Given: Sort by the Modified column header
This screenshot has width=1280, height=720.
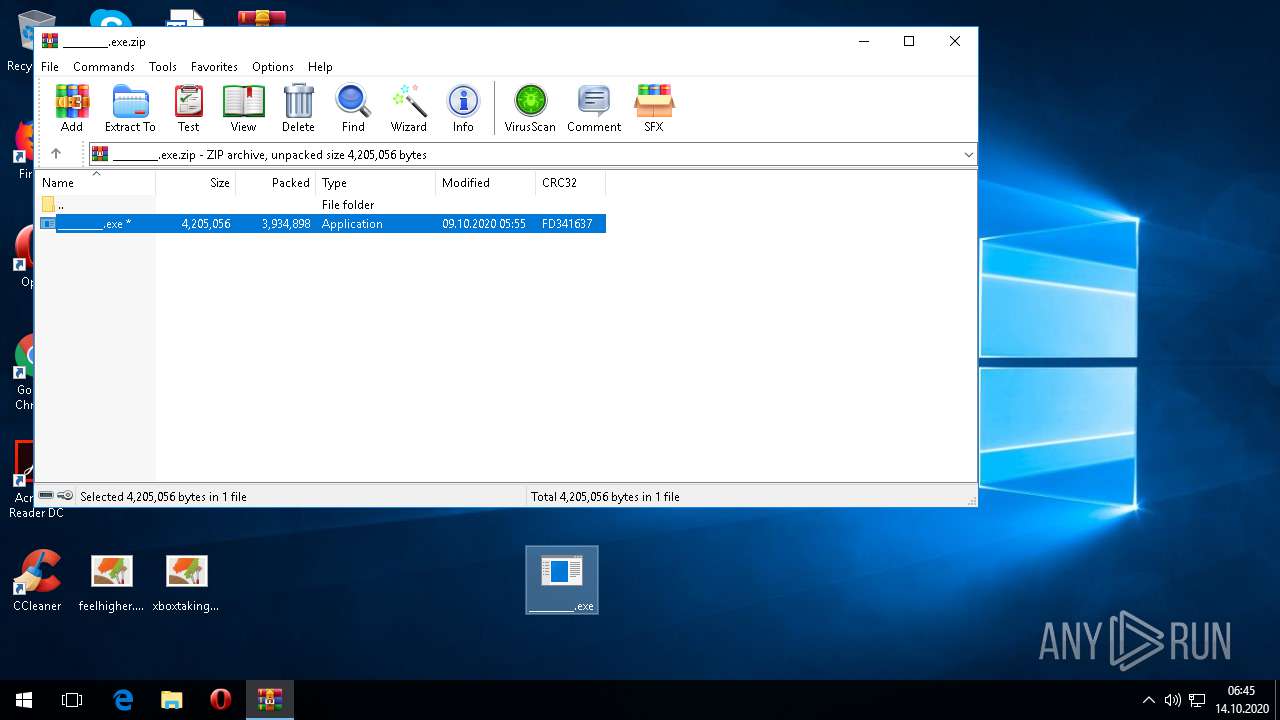Looking at the screenshot, I should pyautogui.click(x=486, y=183).
